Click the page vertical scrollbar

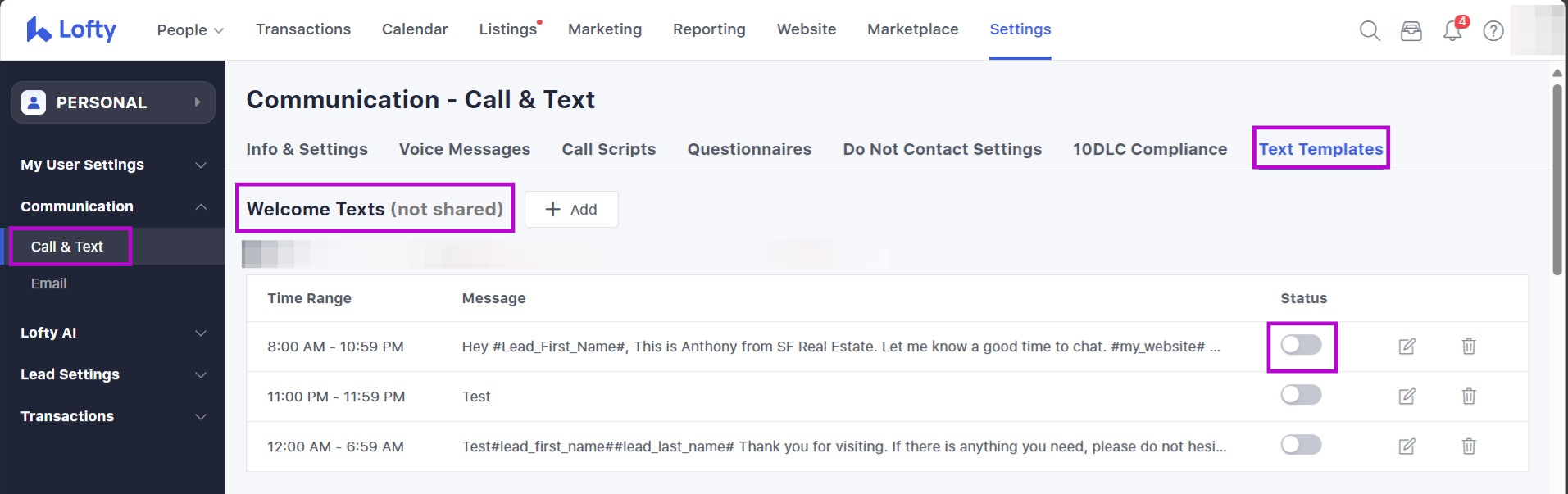pyautogui.click(x=1557, y=180)
